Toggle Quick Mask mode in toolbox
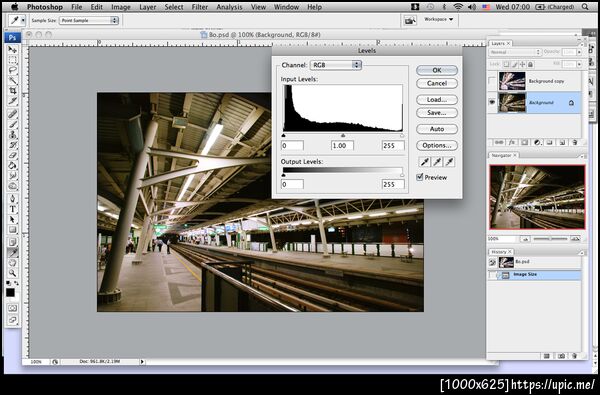This screenshot has height=395, width=600. pyautogui.click(x=13, y=308)
